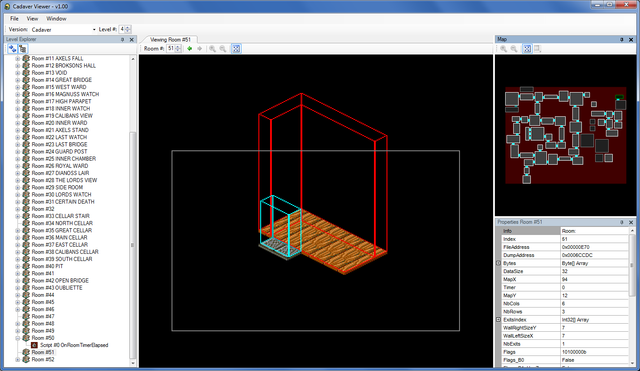Screen dimensions: 640x371
Task: Collapse the Room #50 node
Action: point(18,338)
